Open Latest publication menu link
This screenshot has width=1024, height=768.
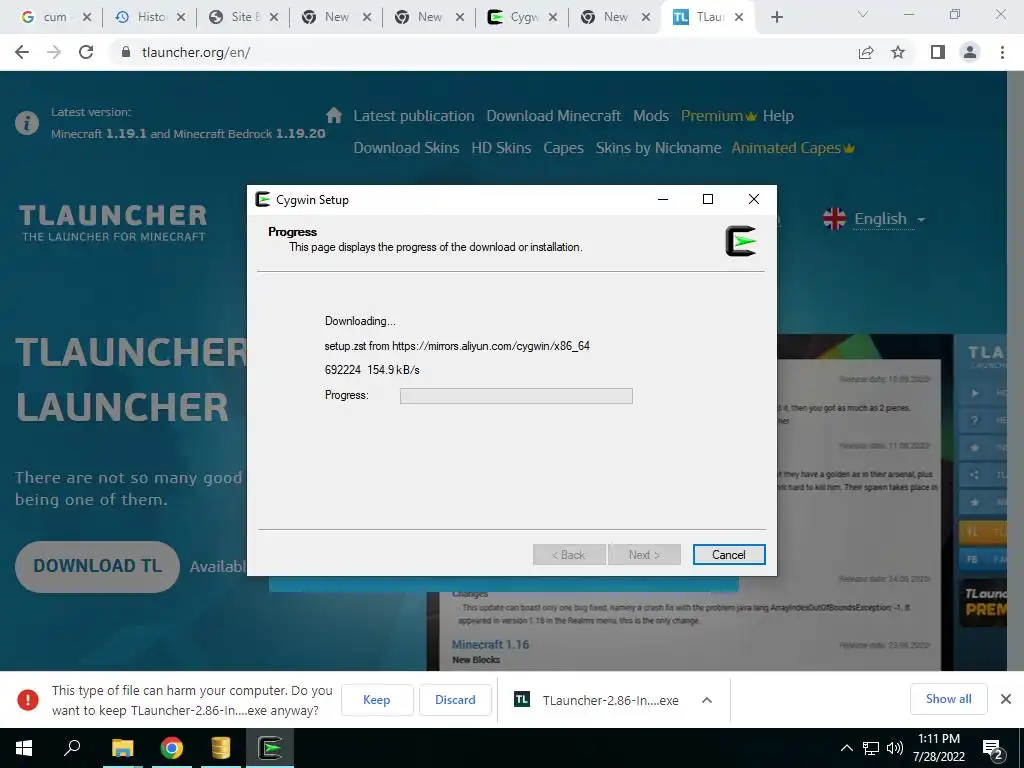(x=413, y=116)
